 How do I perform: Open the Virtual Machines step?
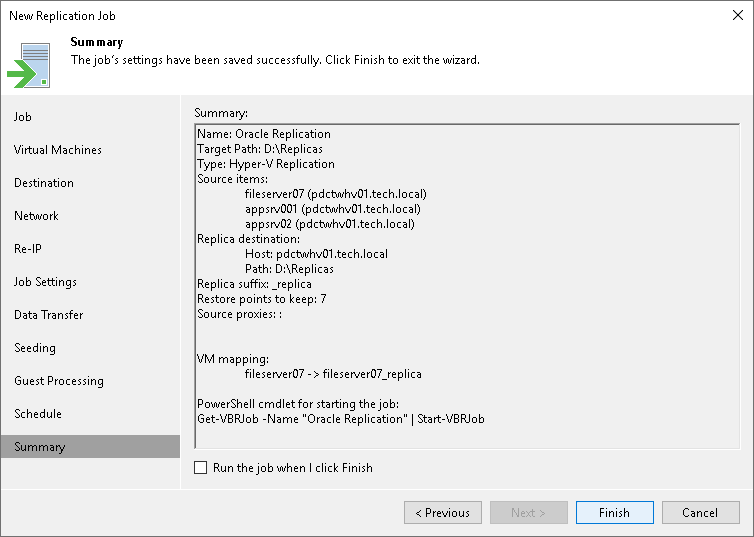[58, 150]
